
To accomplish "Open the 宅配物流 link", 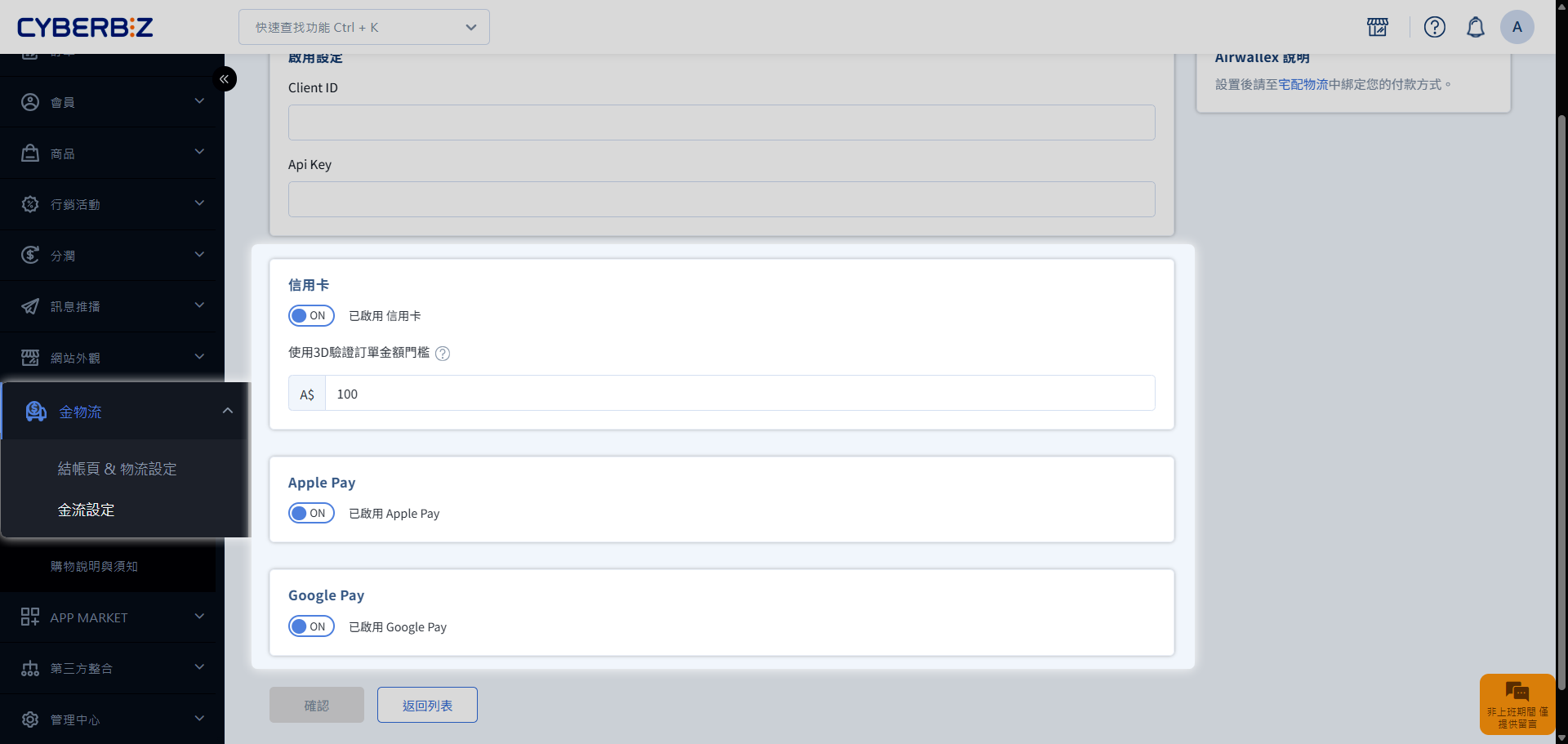I will click(1303, 85).
